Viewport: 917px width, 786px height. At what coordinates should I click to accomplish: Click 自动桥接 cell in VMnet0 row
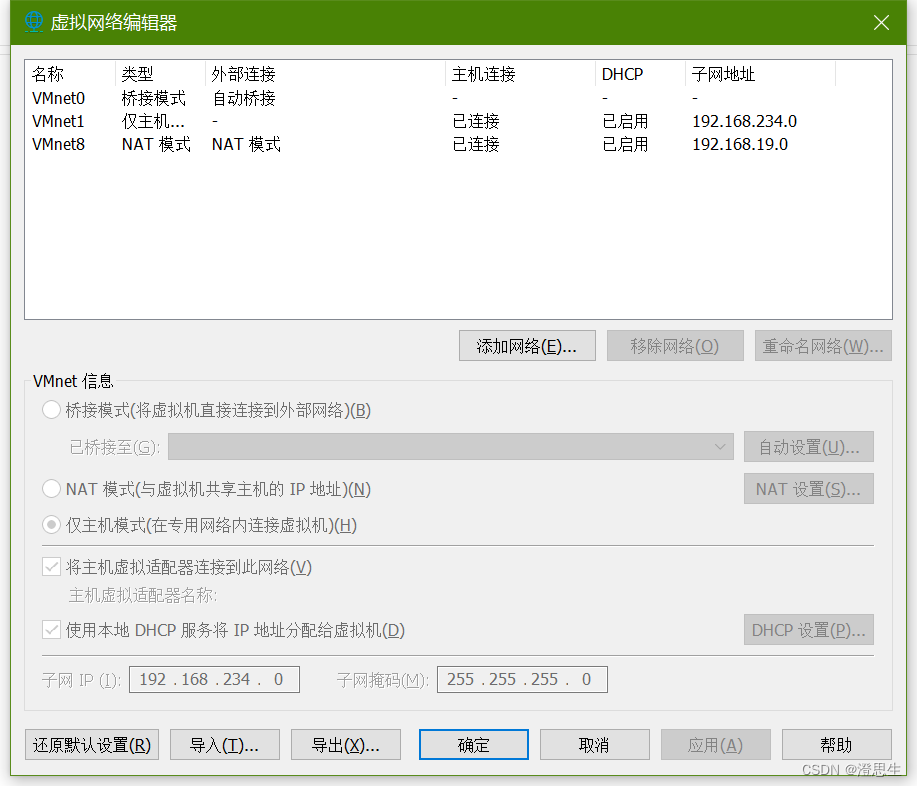243,98
